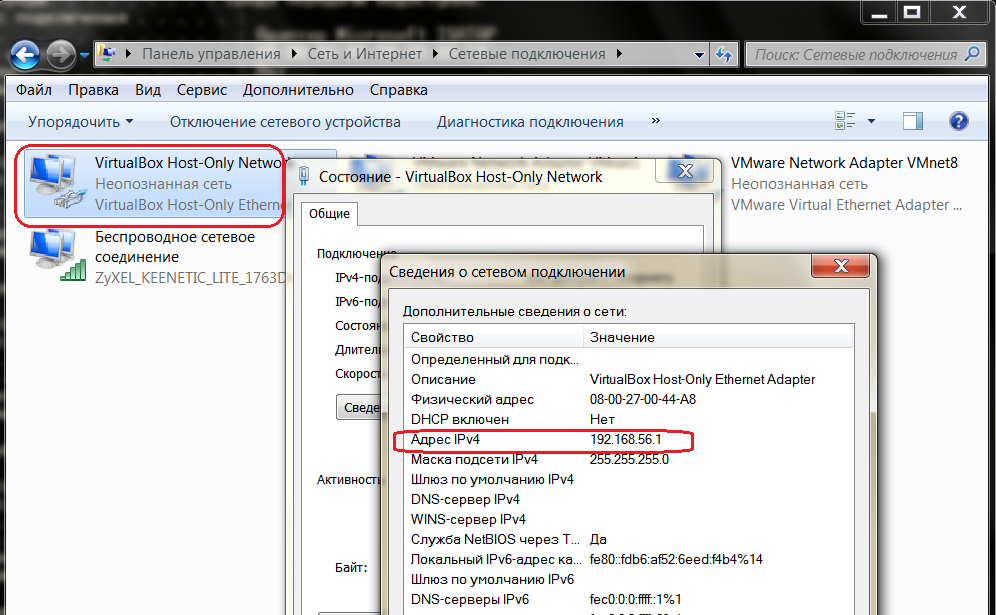
Task: Click Отключение сетевого устройства
Action: 285,122
